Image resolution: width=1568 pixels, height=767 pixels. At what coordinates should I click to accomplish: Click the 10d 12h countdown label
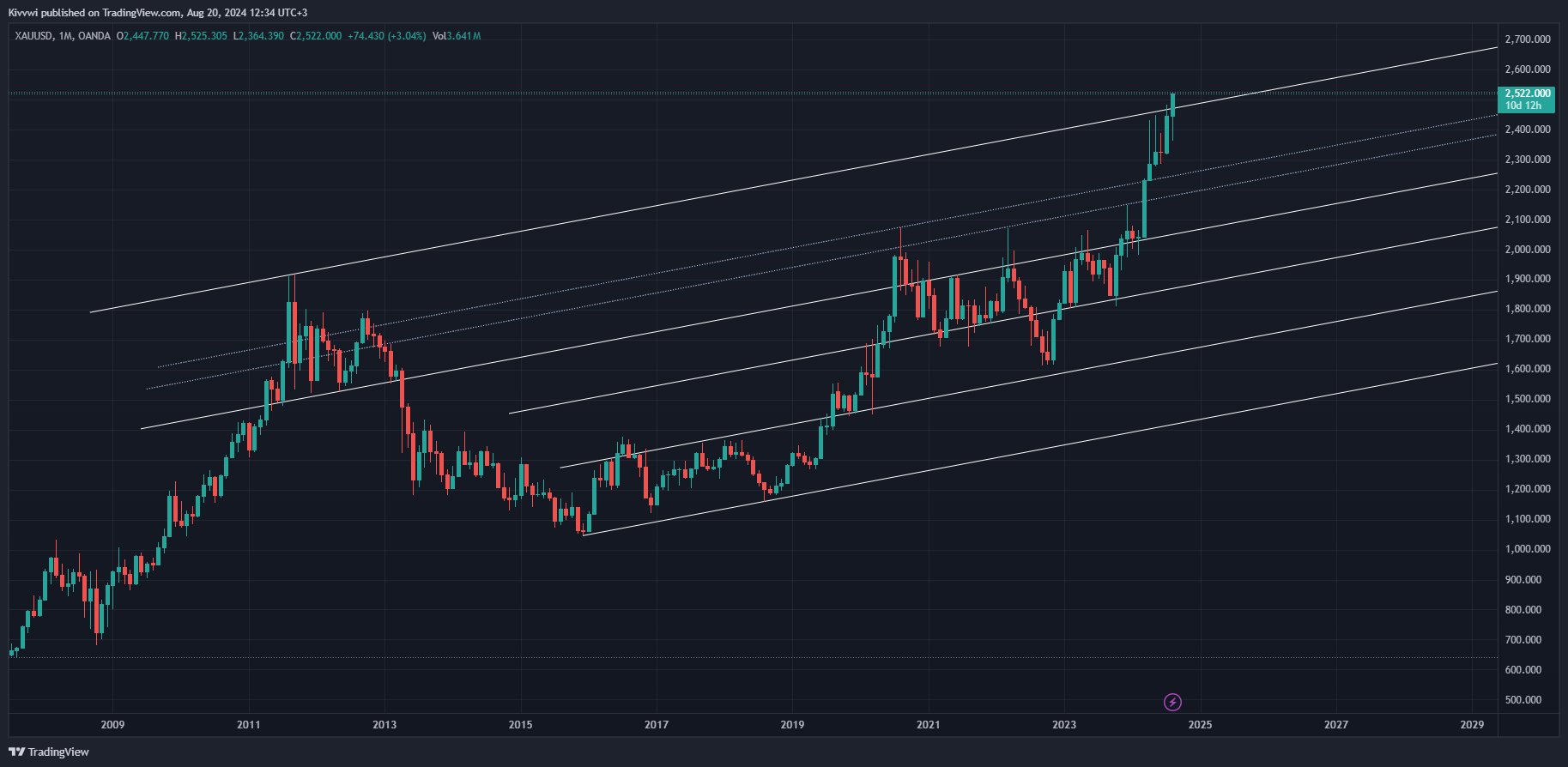click(x=1523, y=106)
